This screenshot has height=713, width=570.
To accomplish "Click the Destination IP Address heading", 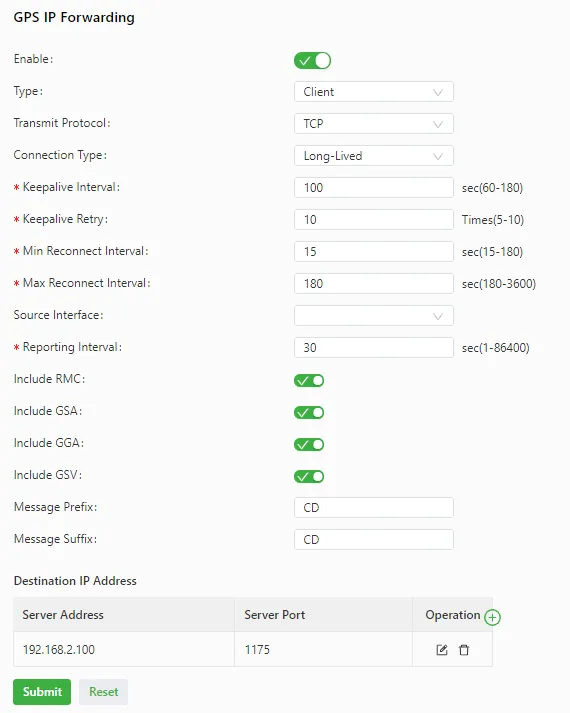I will [x=75, y=581].
